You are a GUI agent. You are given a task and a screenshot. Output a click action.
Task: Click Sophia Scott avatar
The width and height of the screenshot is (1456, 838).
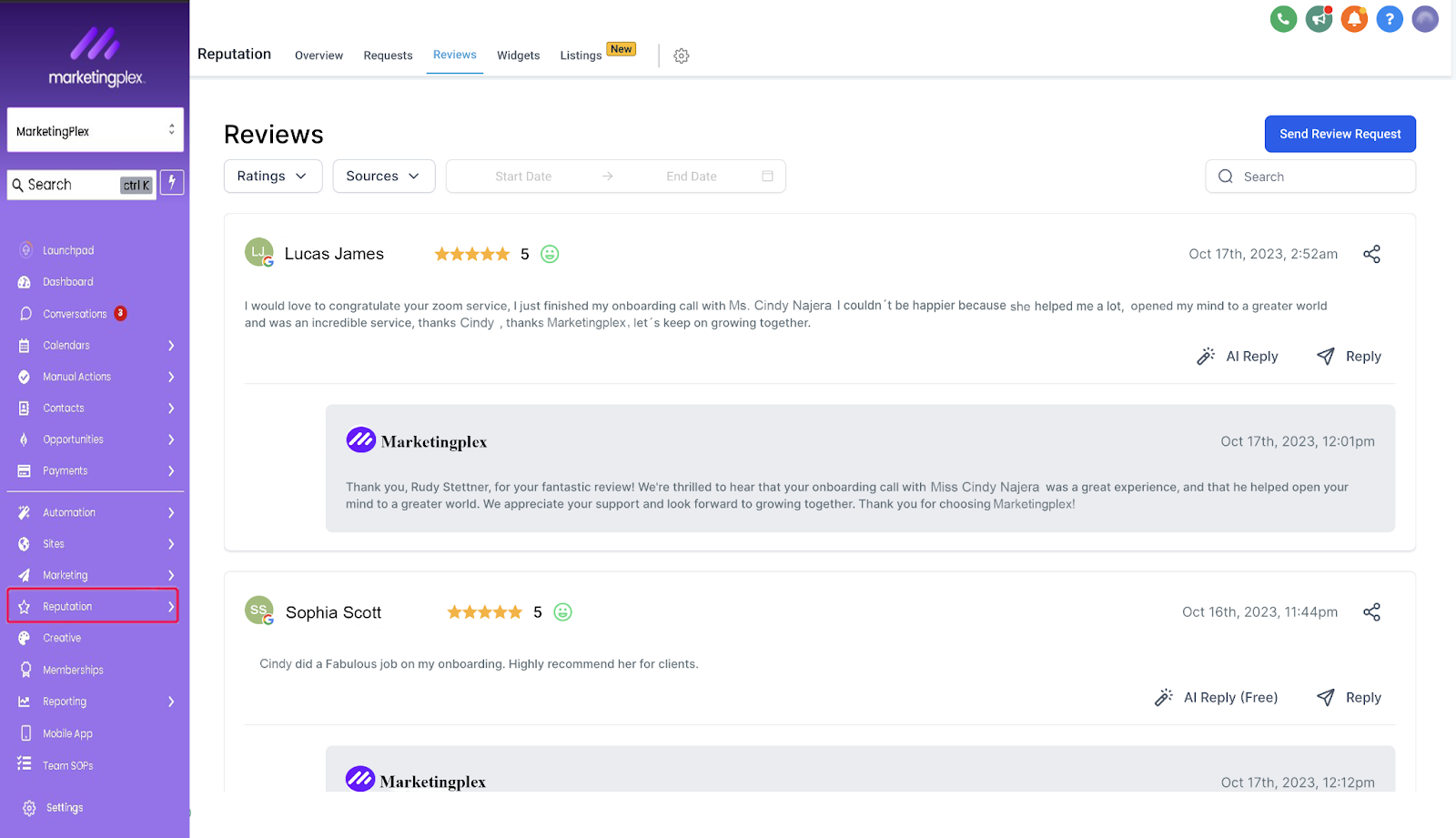258,611
